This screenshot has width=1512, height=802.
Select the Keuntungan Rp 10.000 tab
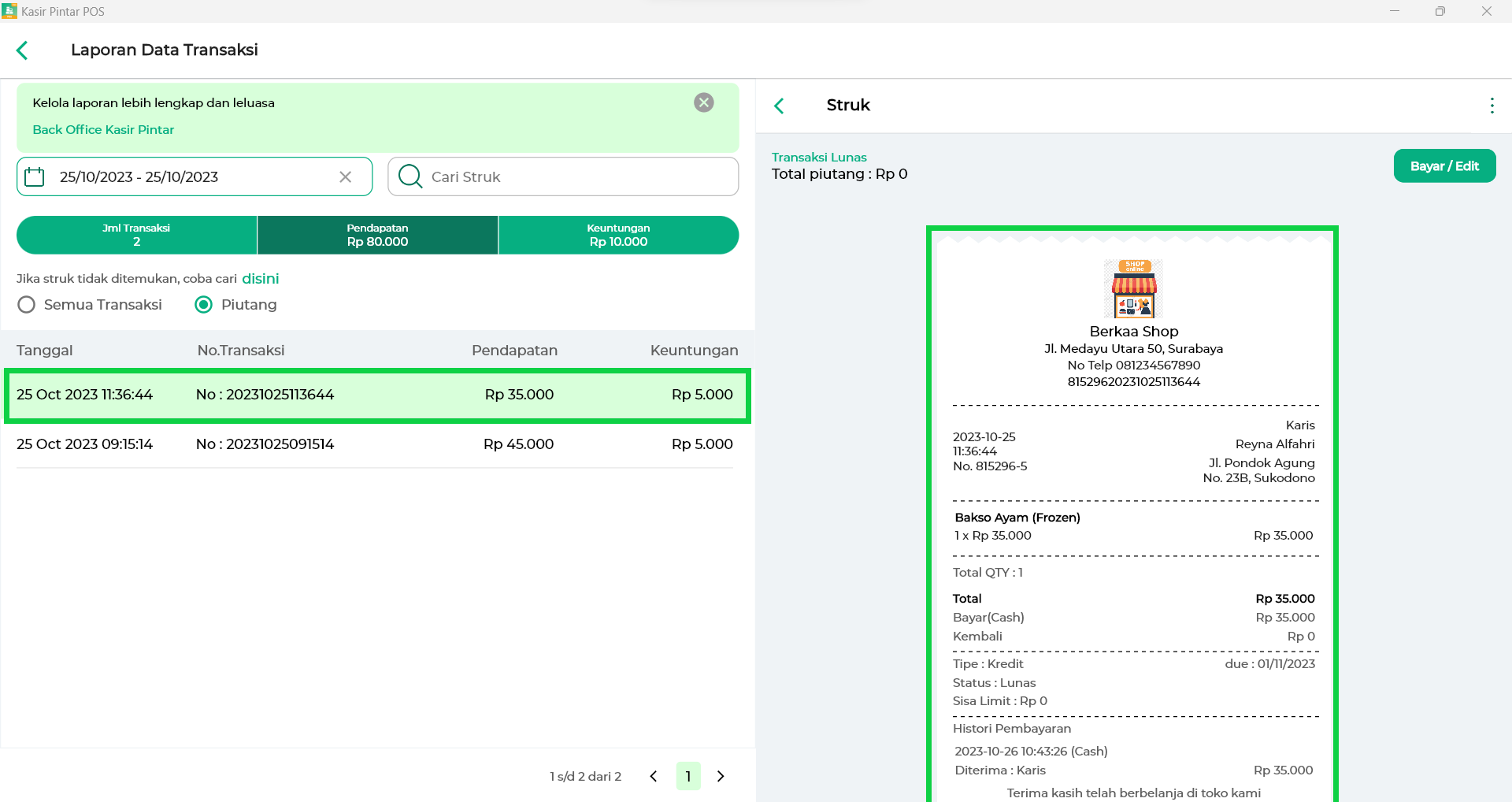click(618, 235)
